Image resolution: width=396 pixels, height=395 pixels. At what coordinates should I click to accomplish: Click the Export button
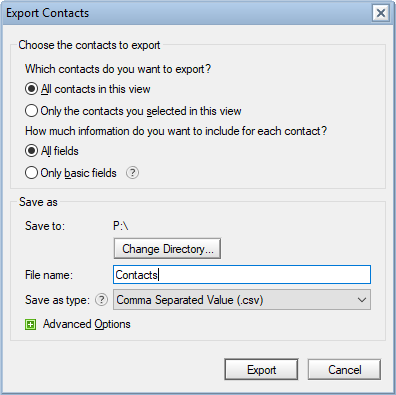click(x=261, y=370)
